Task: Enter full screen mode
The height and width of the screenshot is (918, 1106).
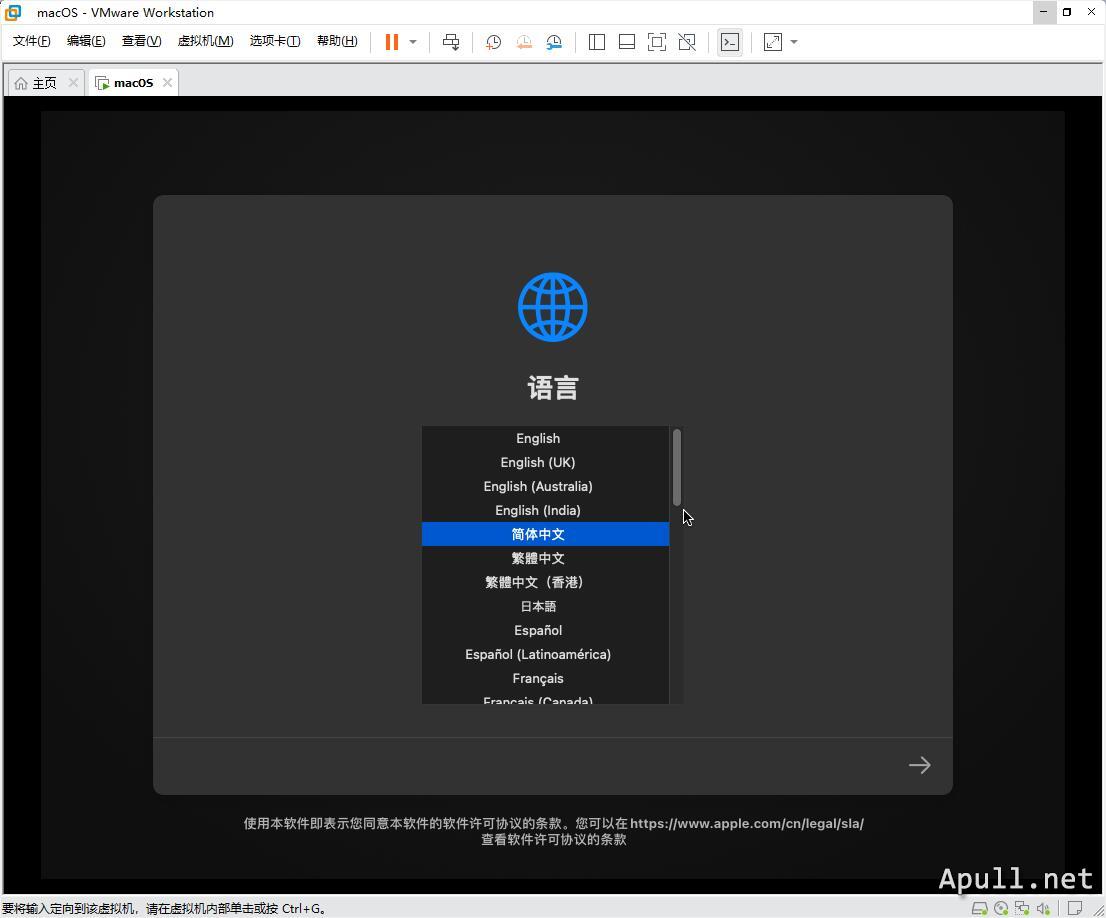Action: tap(657, 42)
